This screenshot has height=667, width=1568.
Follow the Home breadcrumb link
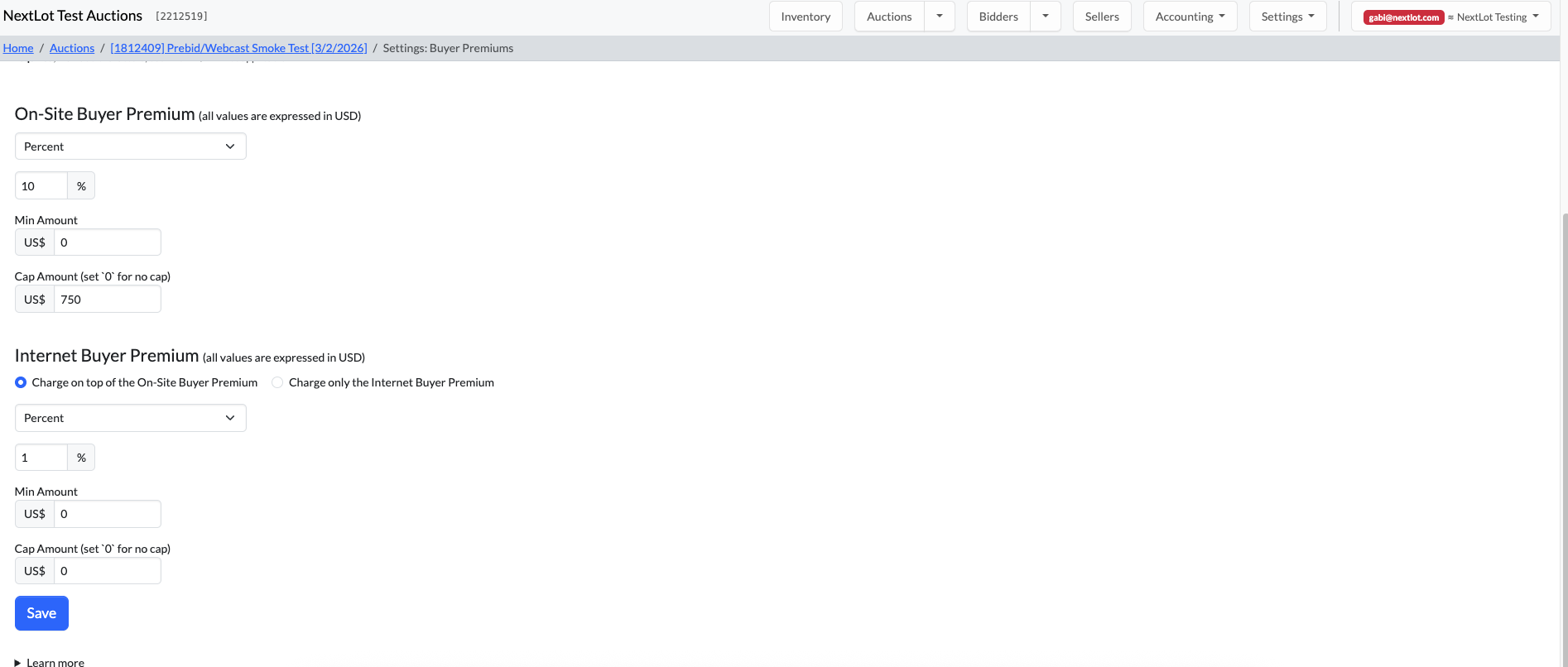point(18,48)
